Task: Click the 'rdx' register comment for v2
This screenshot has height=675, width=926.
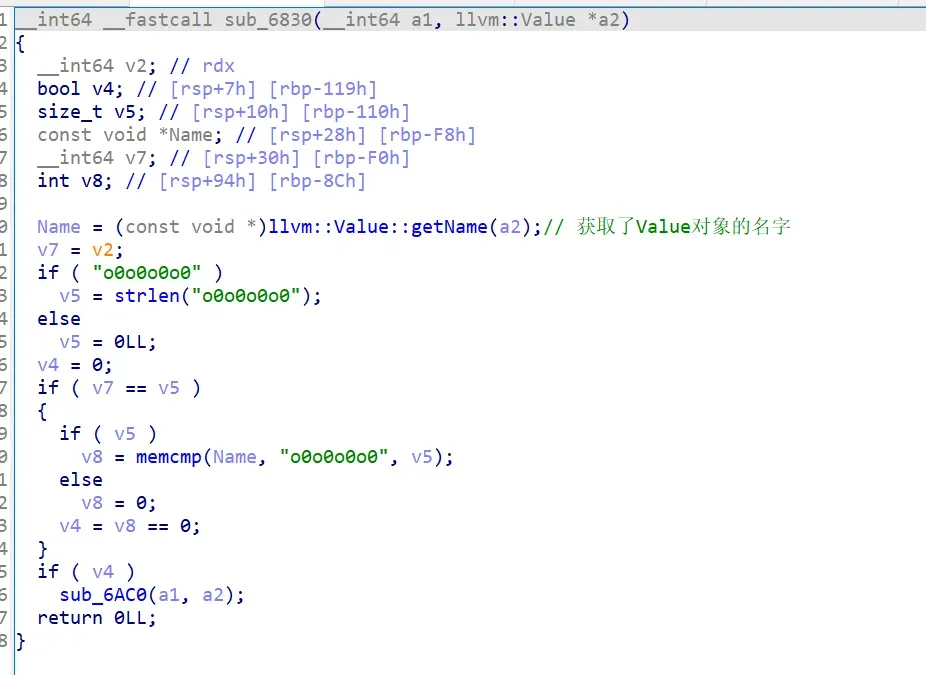Action: [x=219, y=66]
